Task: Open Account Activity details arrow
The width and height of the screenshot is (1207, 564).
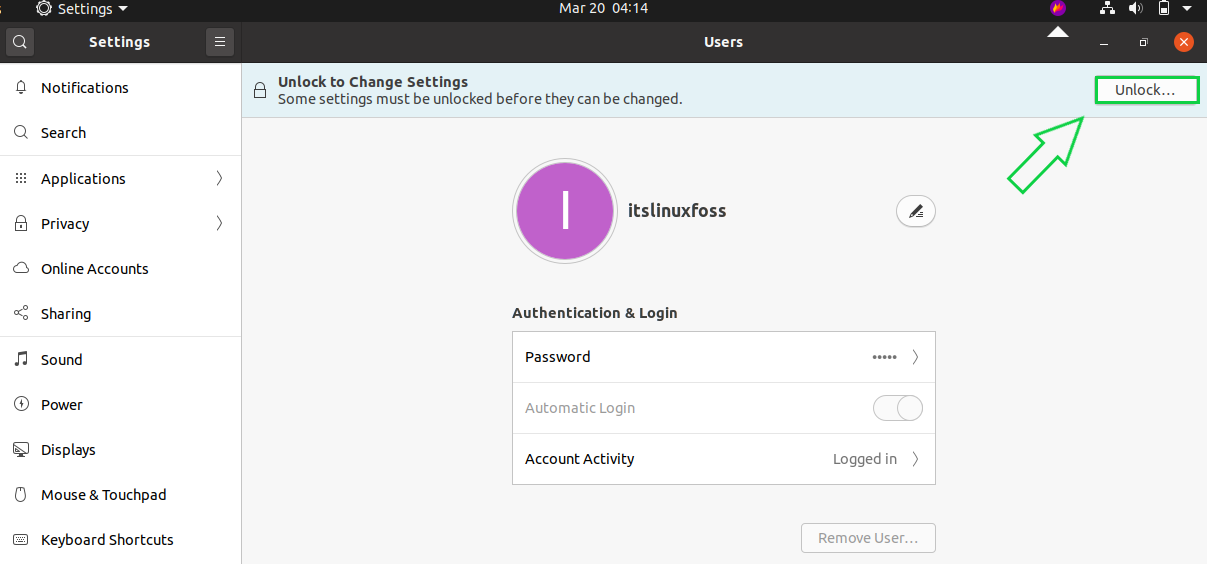Action: pyautogui.click(x=915, y=459)
